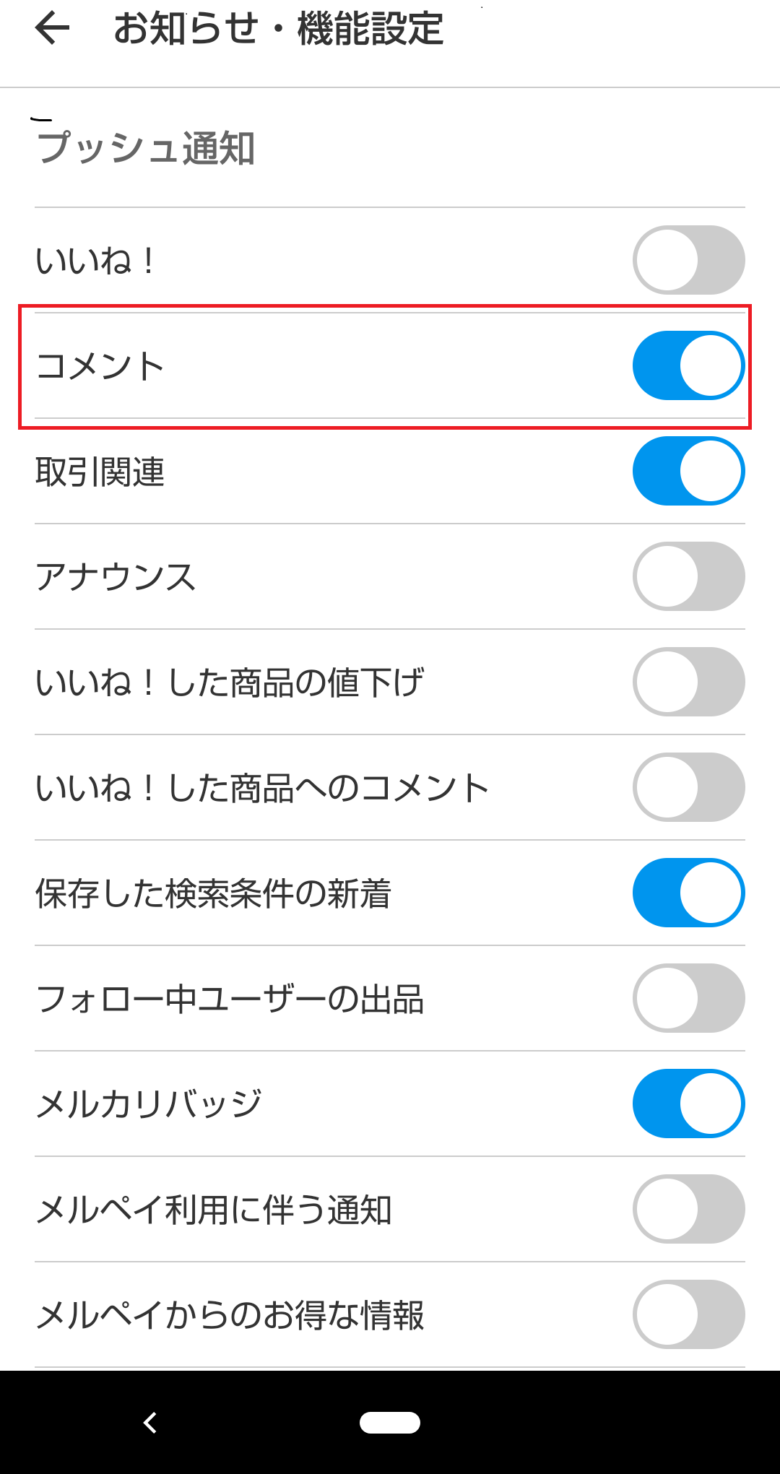The width and height of the screenshot is (780, 1474).
Task: Tap the Android home pill
Action: 389,1422
